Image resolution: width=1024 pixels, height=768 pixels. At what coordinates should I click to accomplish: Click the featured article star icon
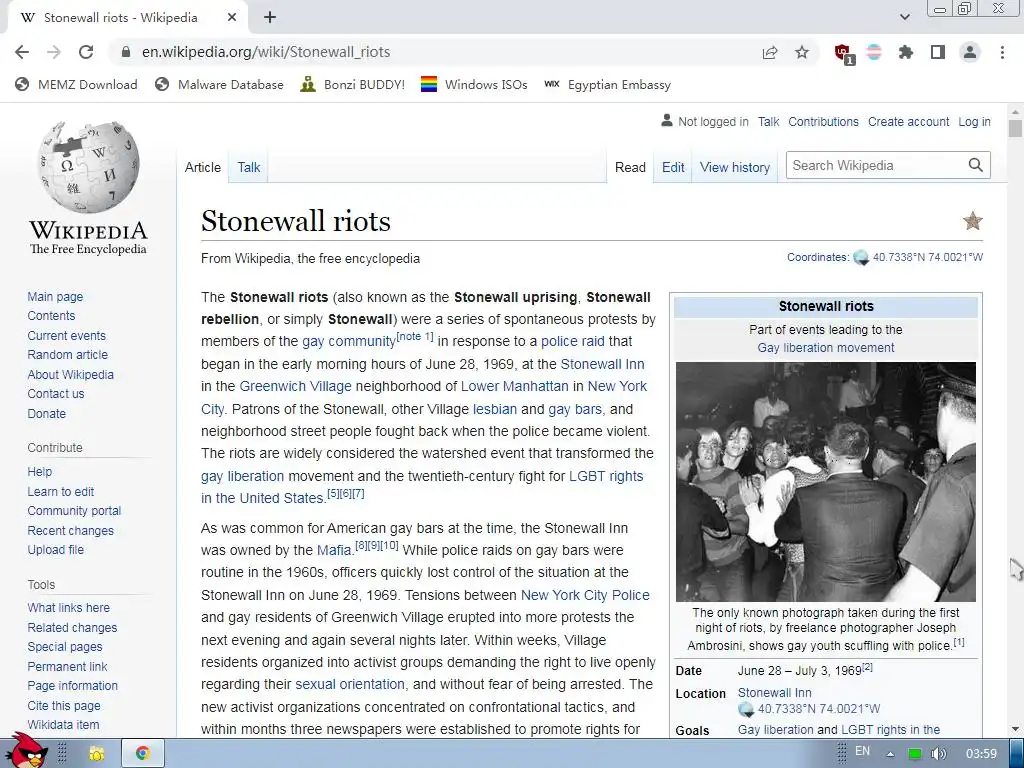[x=972, y=221]
